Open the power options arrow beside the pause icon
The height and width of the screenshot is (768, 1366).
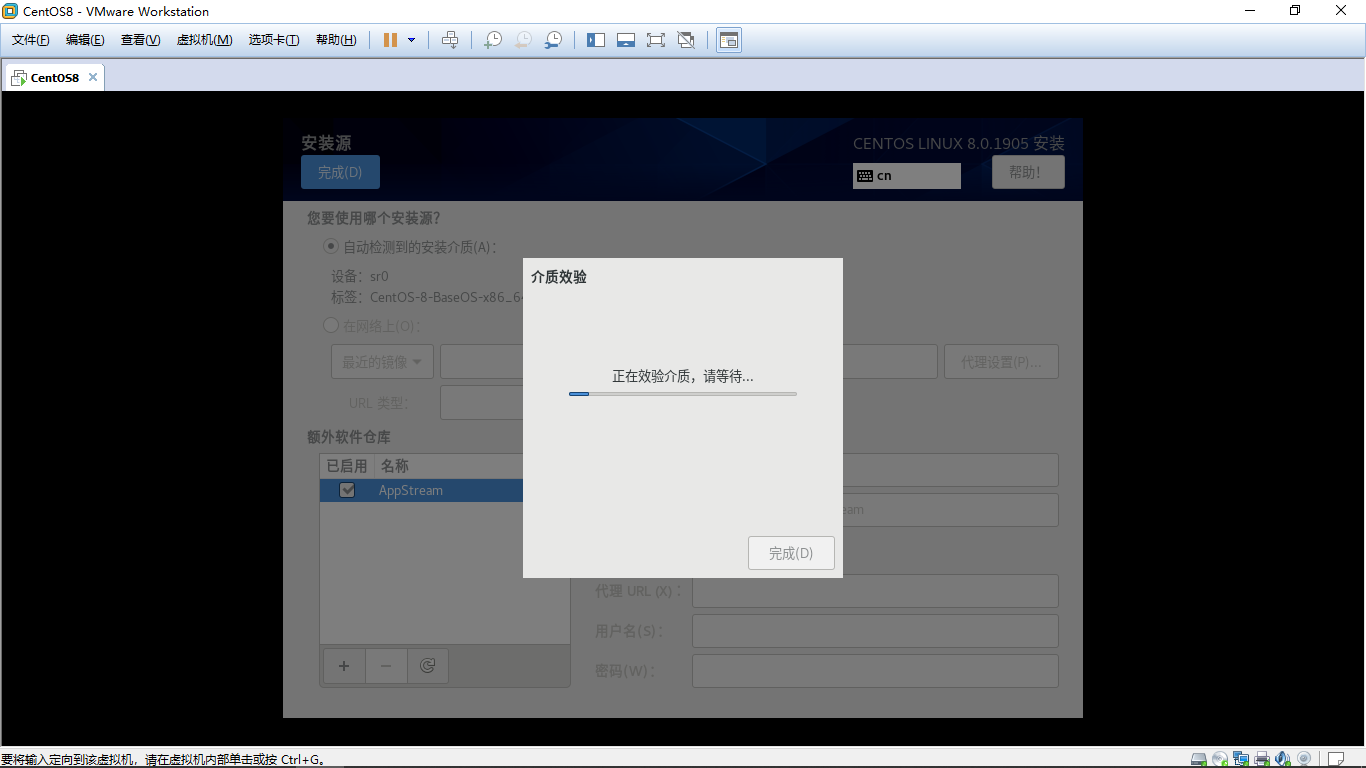pos(411,40)
